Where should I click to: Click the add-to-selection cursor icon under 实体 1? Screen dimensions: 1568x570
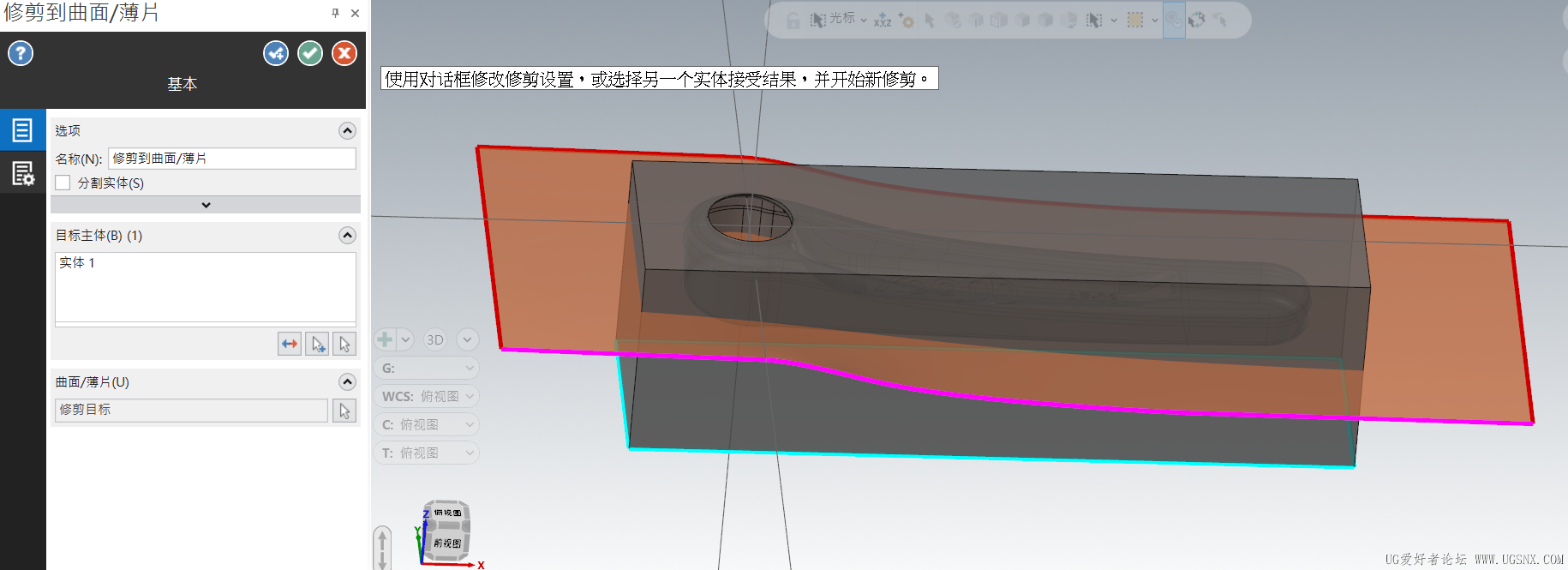pos(318,344)
